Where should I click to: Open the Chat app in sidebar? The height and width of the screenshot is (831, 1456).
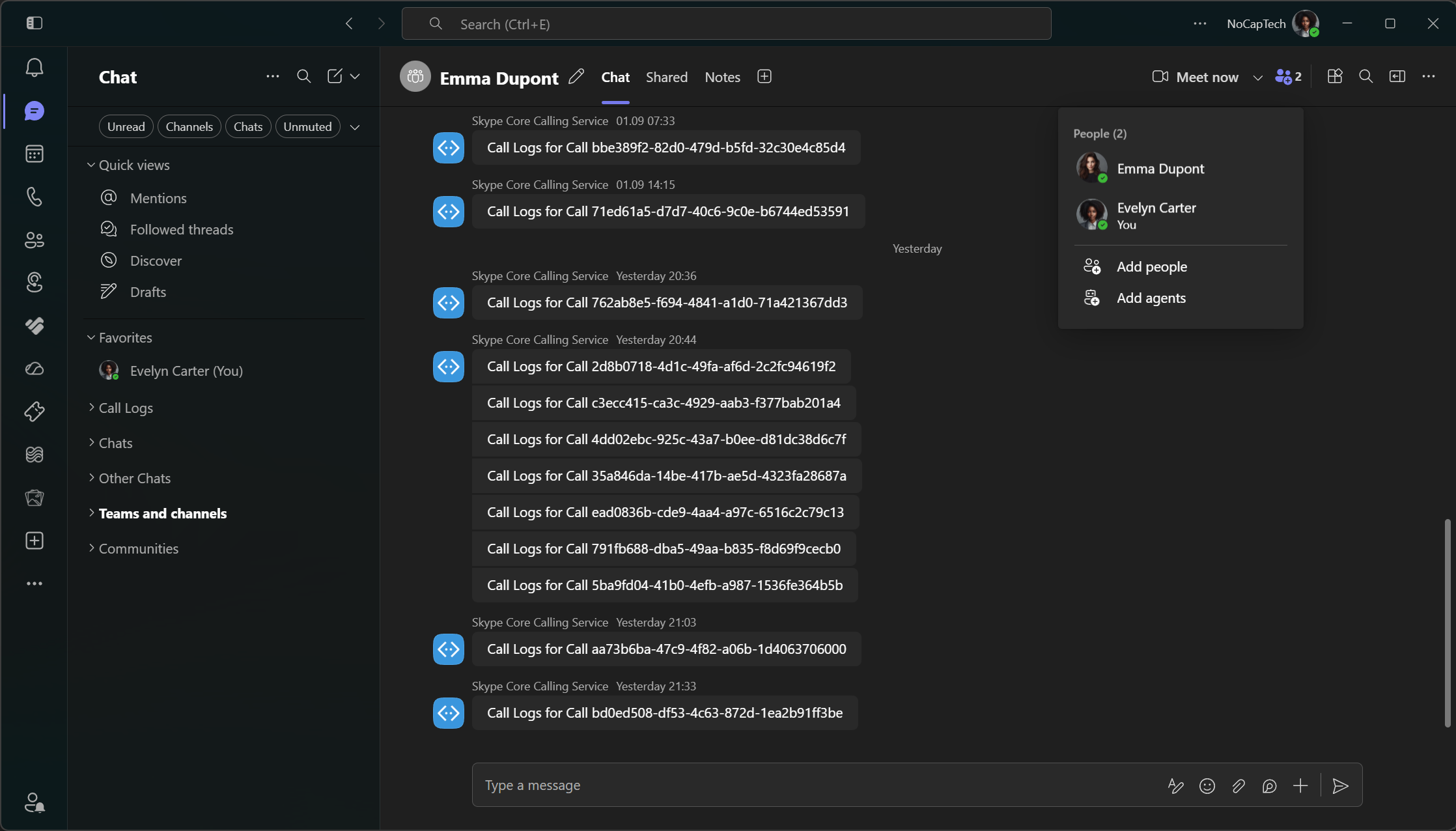(x=35, y=111)
